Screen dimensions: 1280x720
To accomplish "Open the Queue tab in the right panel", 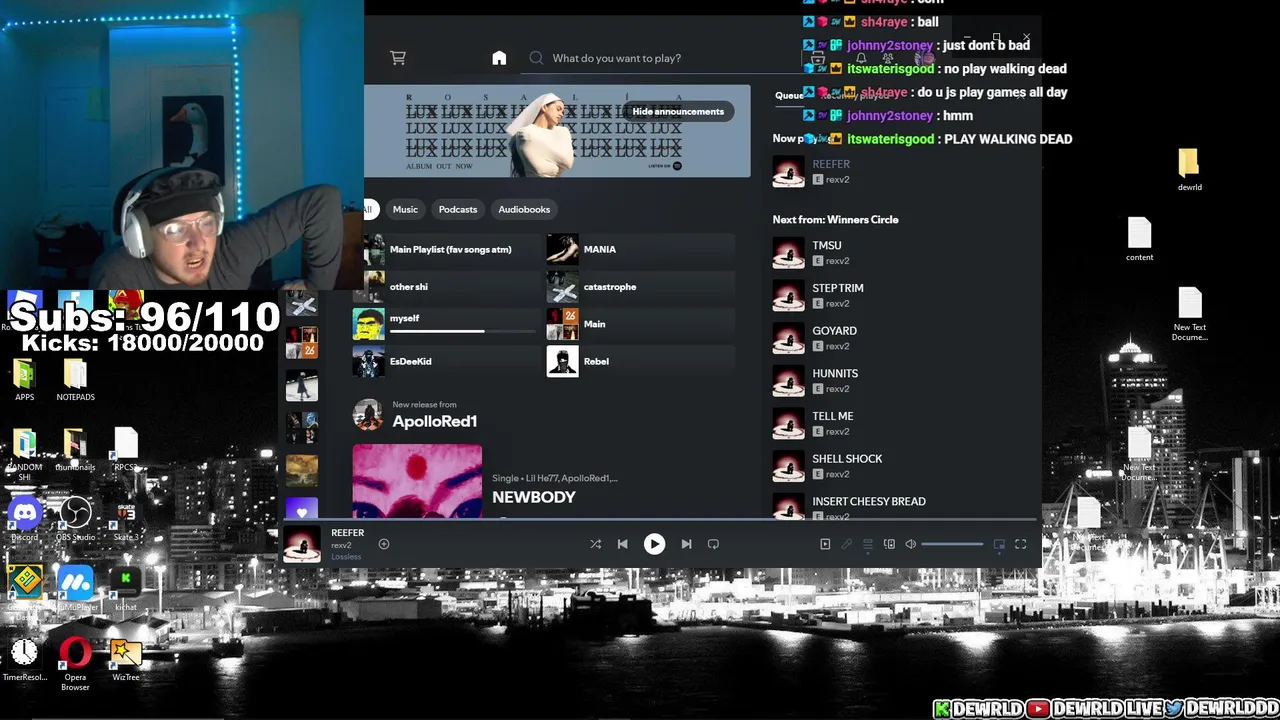I will [x=789, y=95].
